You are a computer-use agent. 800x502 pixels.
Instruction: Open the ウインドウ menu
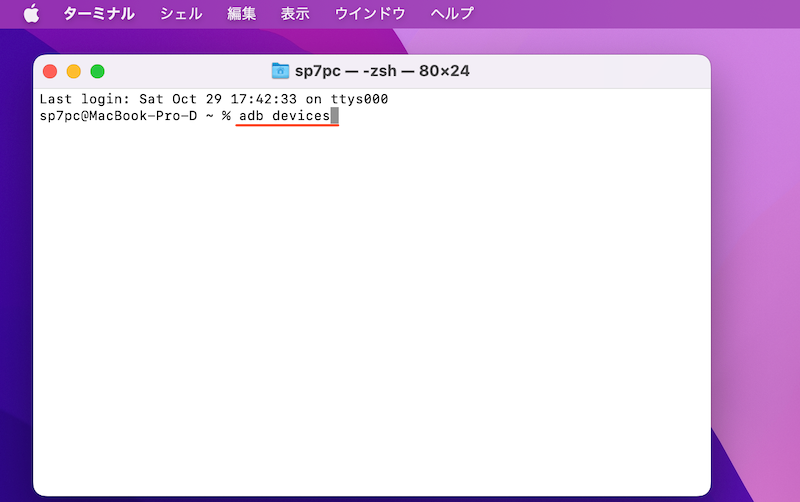[370, 14]
